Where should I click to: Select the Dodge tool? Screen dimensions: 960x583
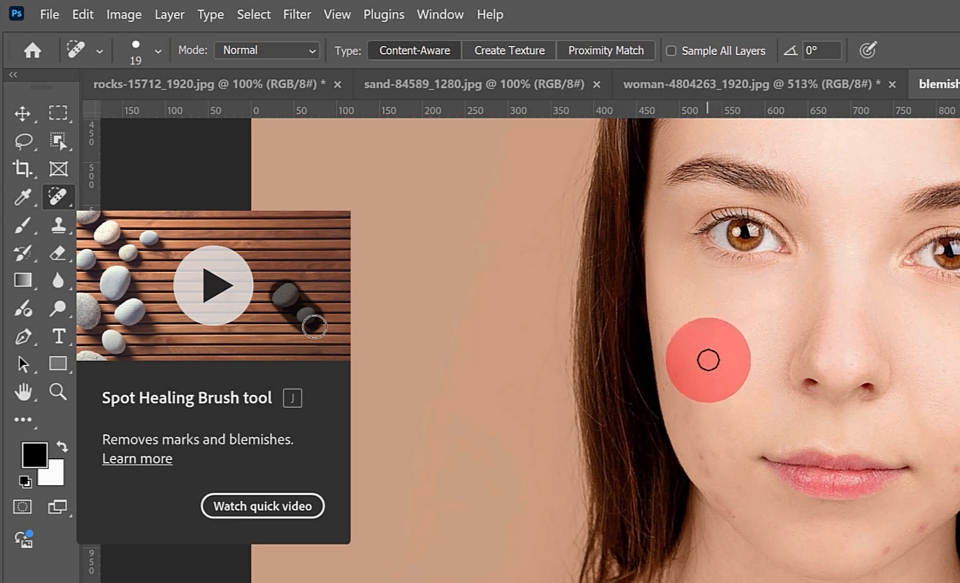[x=58, y=308]
